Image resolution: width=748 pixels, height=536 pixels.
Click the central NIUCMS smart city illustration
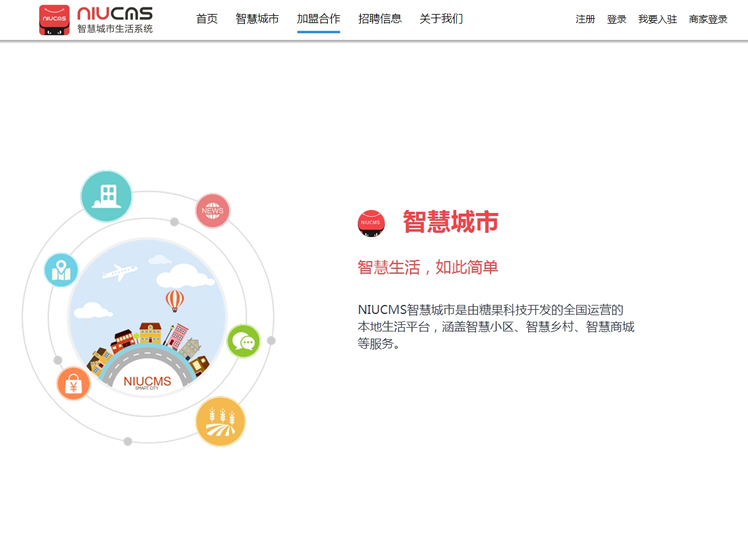[147, 317]
